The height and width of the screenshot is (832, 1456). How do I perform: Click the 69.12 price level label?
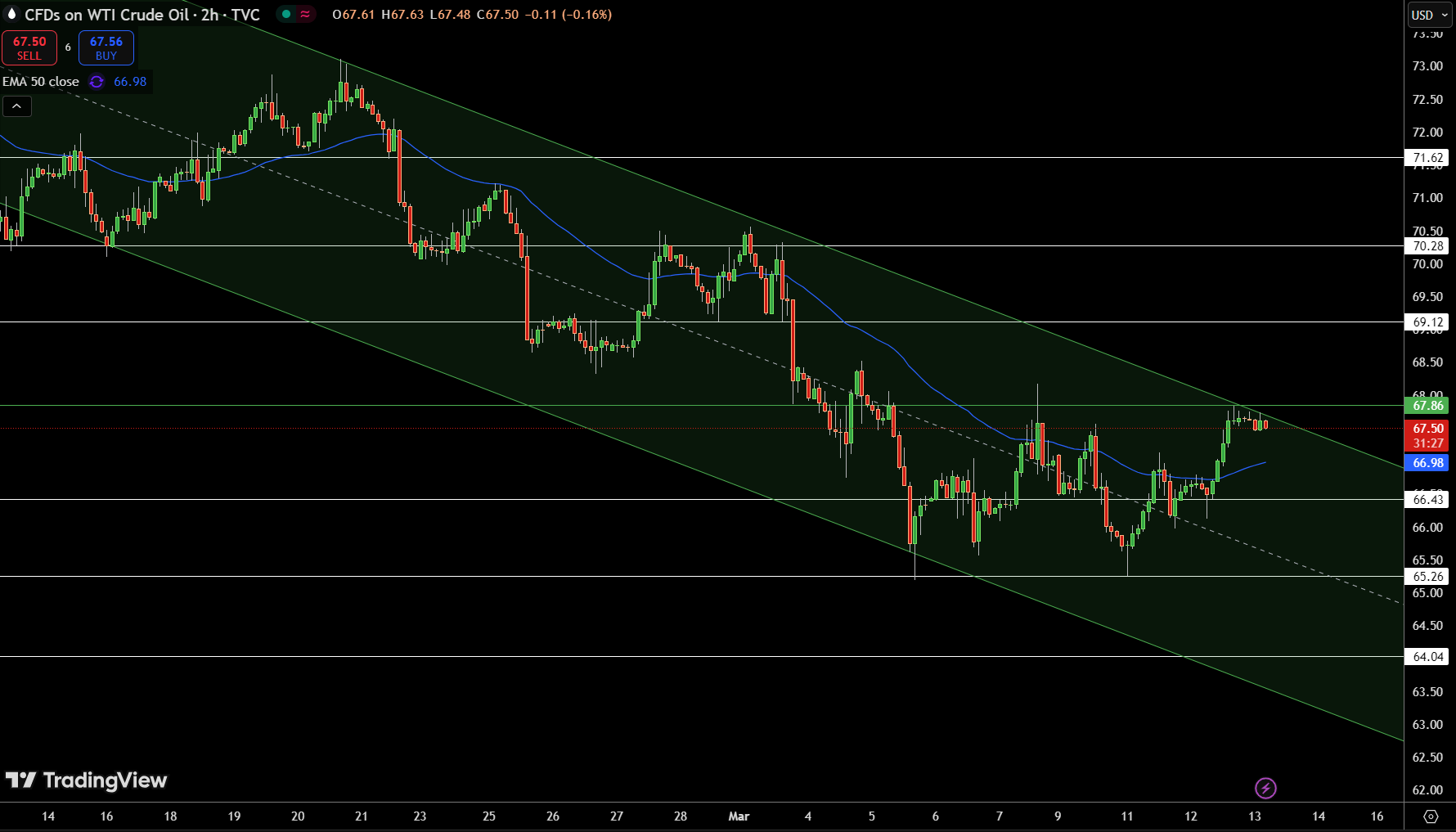[x=1427, y=322]
